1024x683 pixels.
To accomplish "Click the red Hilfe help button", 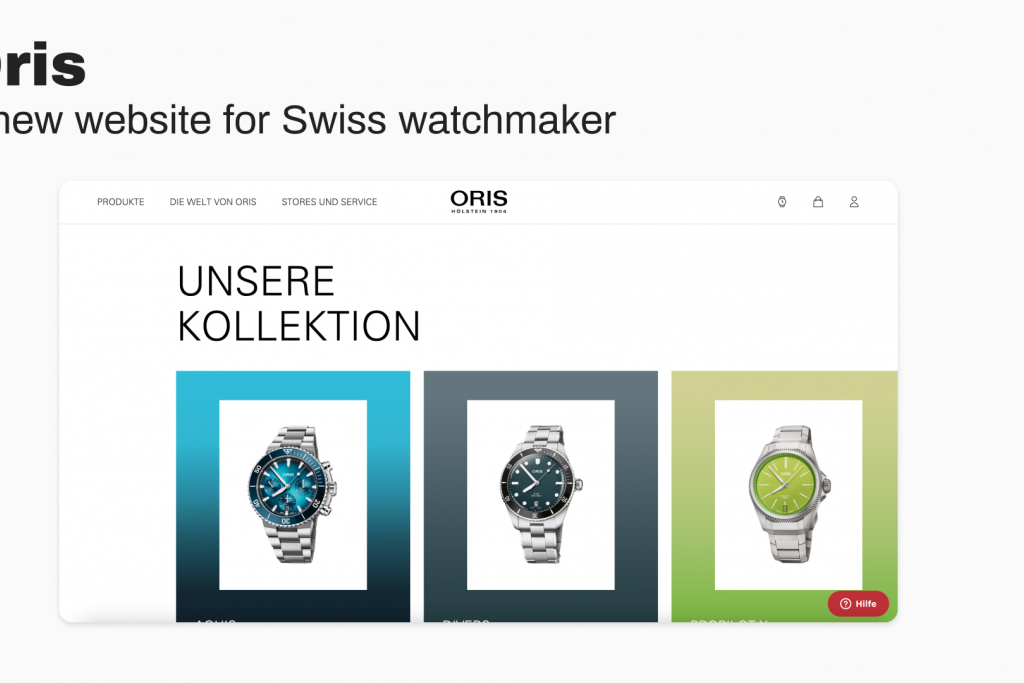I will click(x=858, y=603).
